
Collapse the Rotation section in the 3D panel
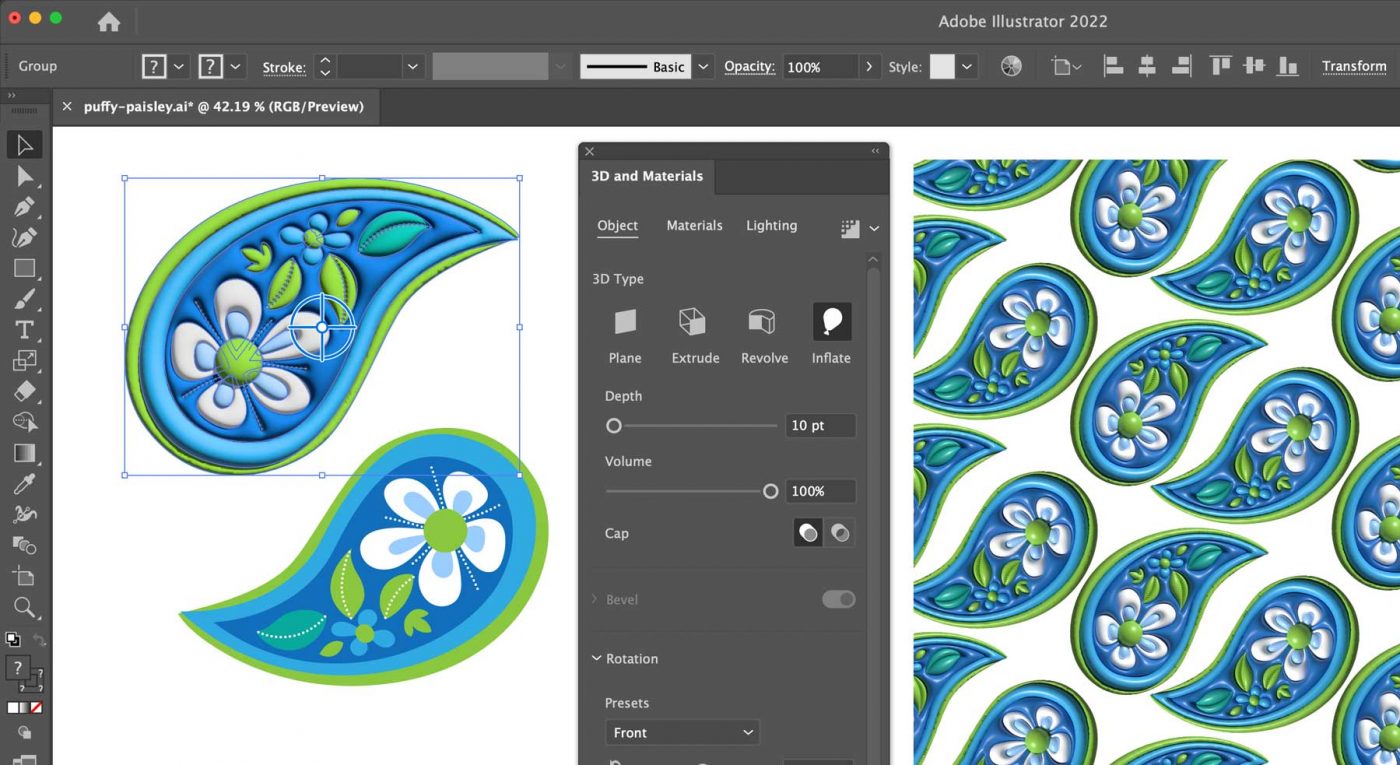point(597,658)
